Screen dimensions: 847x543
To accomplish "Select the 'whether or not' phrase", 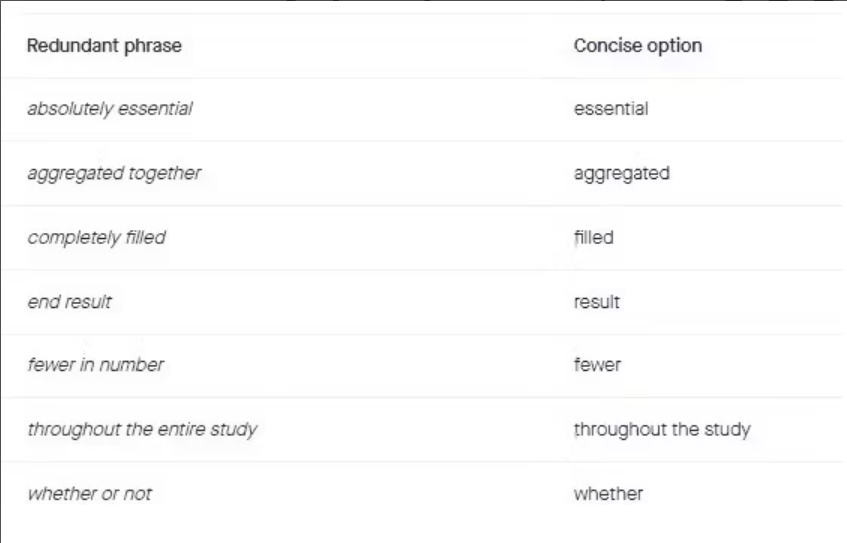I will (90, 493).
